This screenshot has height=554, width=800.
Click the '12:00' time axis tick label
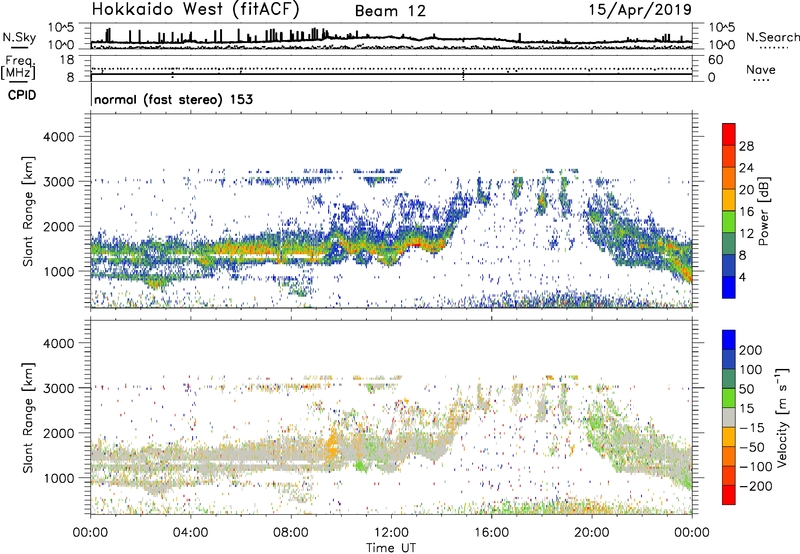391,533
